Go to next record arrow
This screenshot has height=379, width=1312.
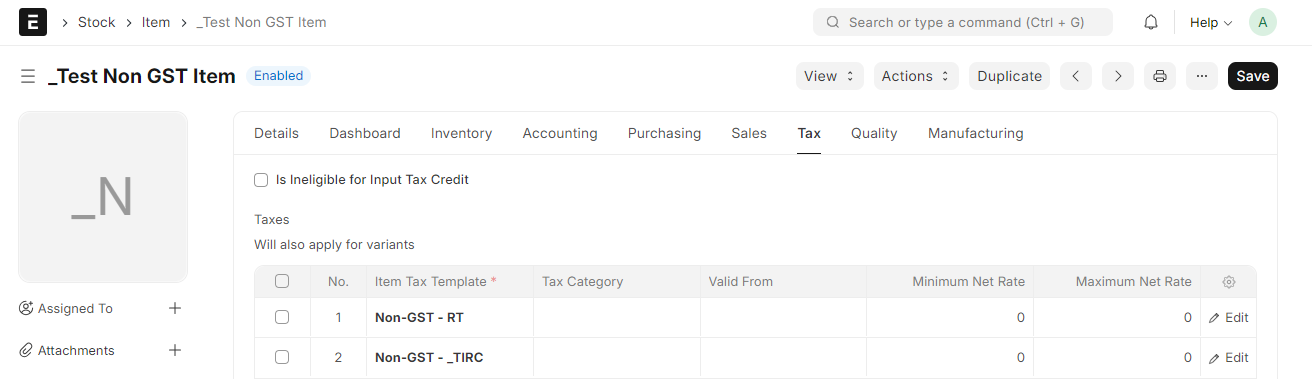pos(1118,76)
